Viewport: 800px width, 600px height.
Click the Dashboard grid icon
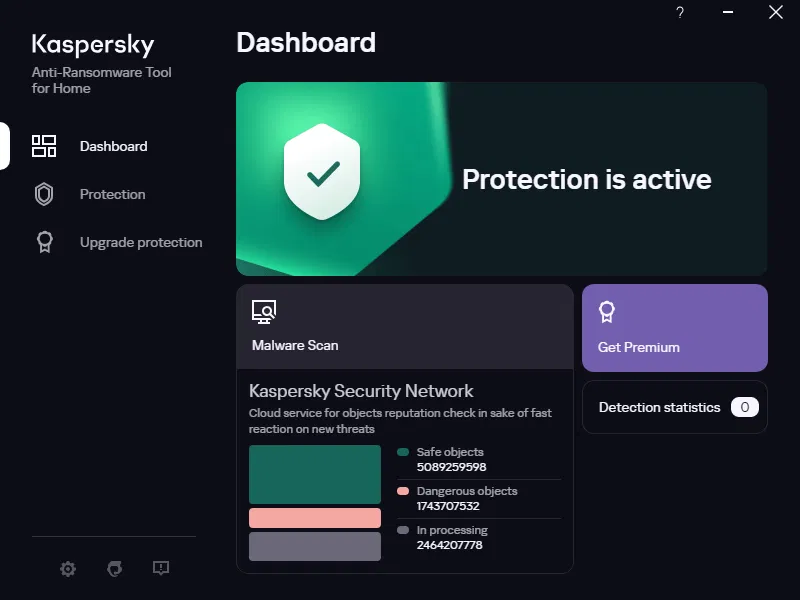click(x=44, y=146)
